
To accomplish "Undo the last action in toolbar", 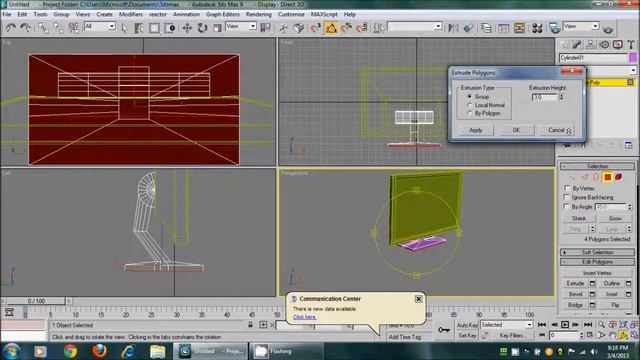I will [11, 28].
